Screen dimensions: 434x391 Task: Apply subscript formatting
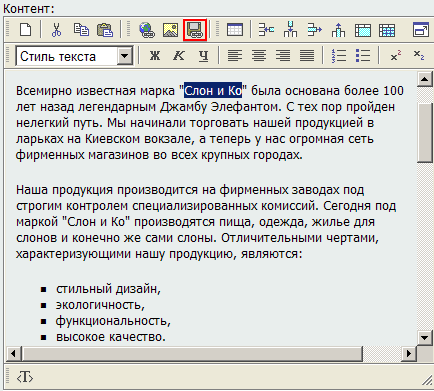(x=419, y=56)
